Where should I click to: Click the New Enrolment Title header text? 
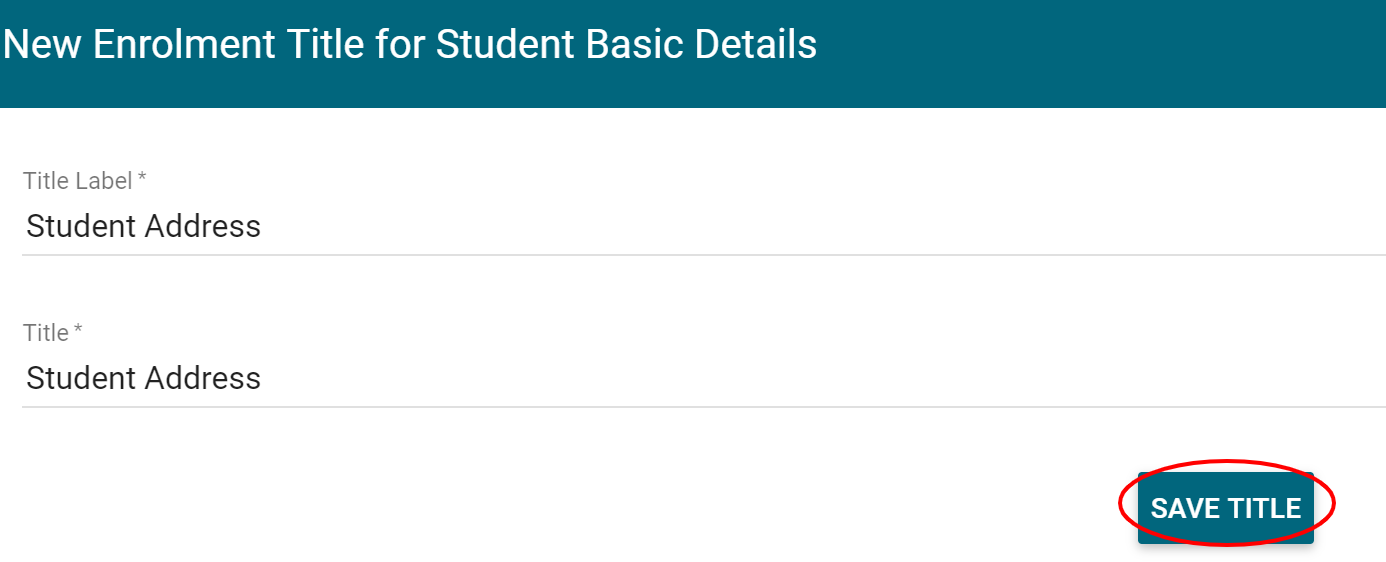point(410,45)
